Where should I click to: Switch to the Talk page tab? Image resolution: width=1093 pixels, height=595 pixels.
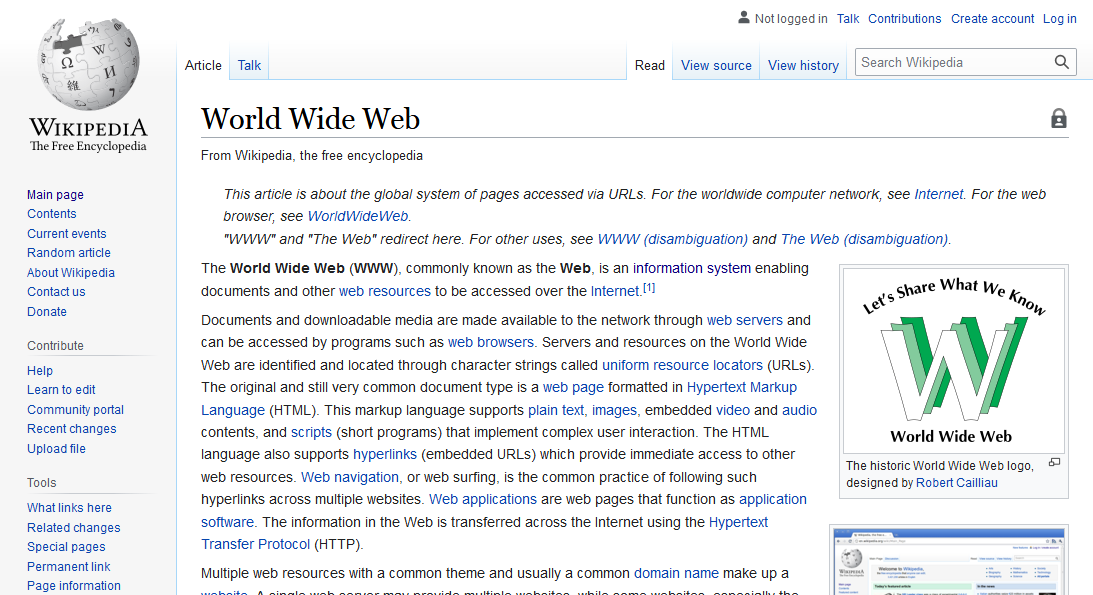click(x=249, y=65)
